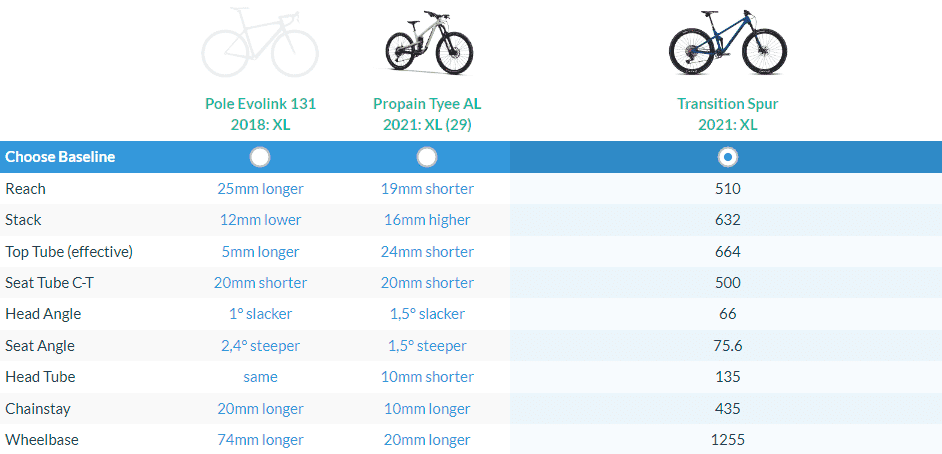Open the Transition Spur 2021: XL link
This screenshot has height=454, width=942.
[728, 114]
